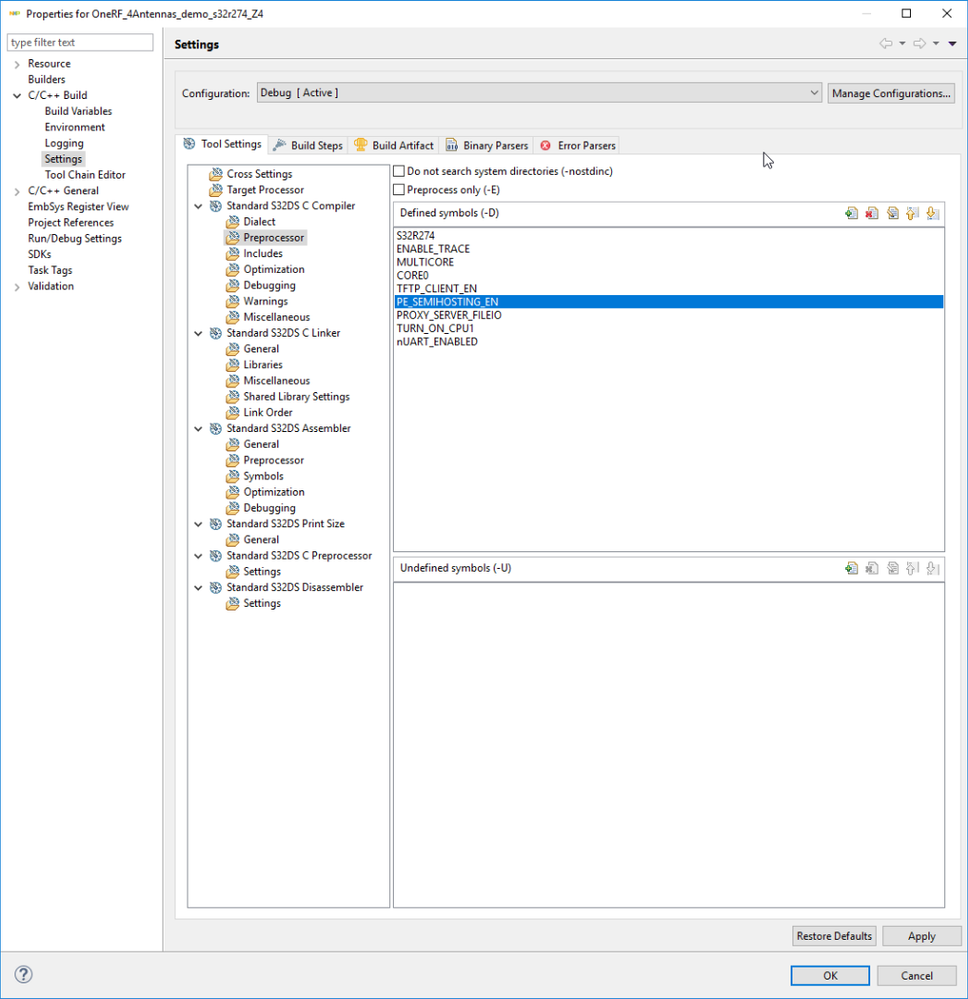Open help with the question mark icon
The height and width of the screenshot is (999, 968).
point(24,974)
